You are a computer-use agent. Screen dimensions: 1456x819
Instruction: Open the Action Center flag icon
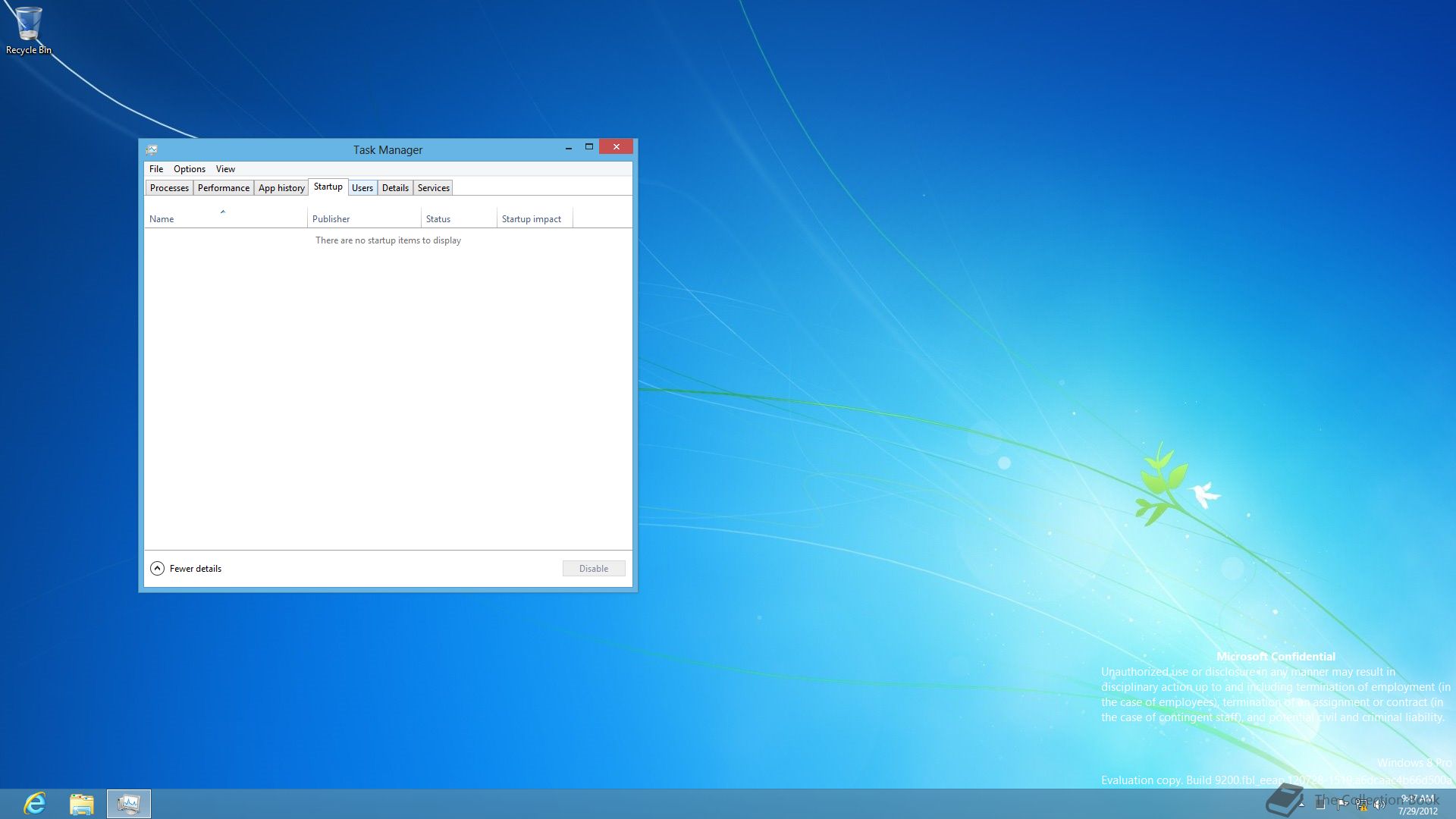(x=1341, y=805)
